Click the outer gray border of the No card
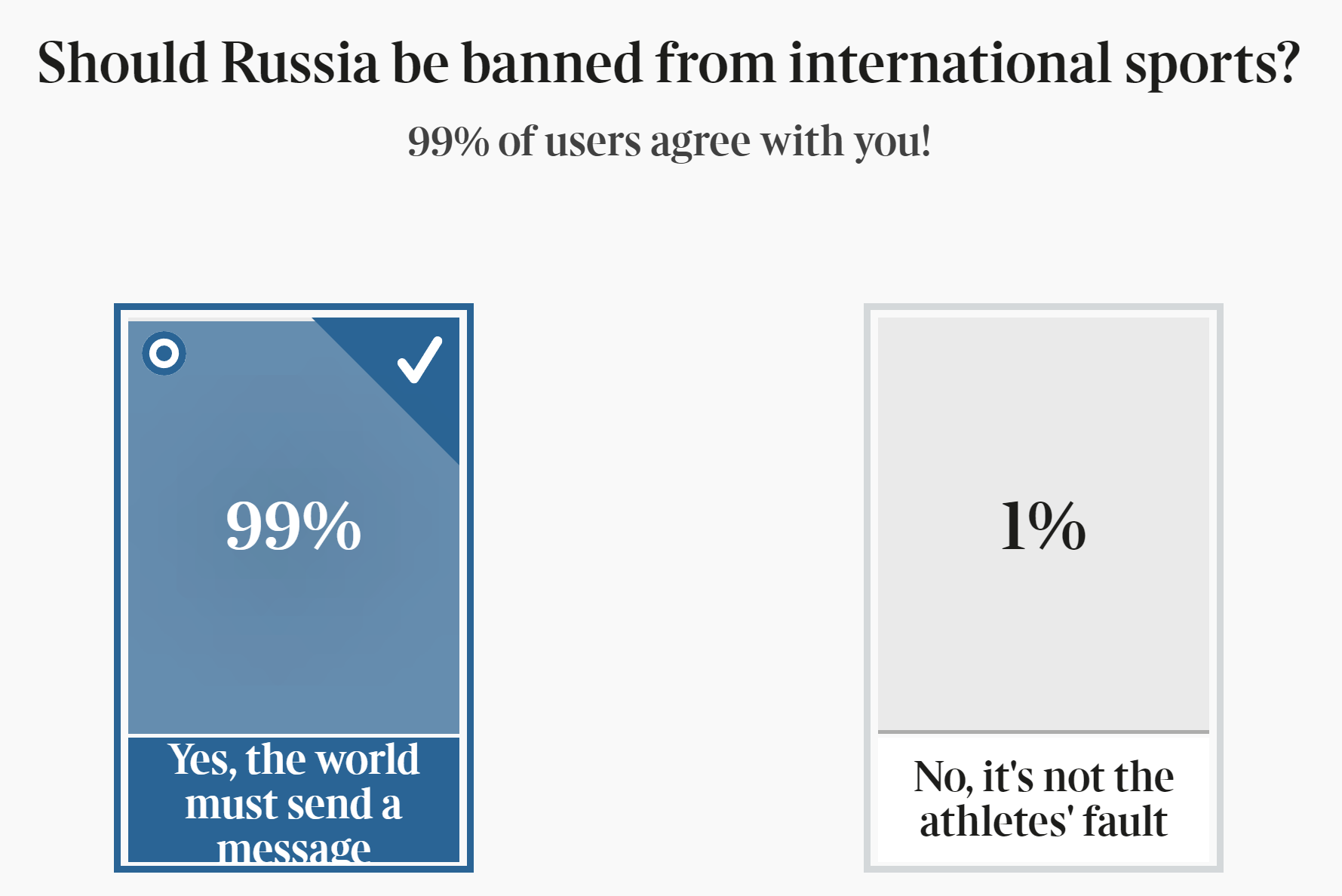The width and height of the screenshot is (1342, 896). (867, 588)
